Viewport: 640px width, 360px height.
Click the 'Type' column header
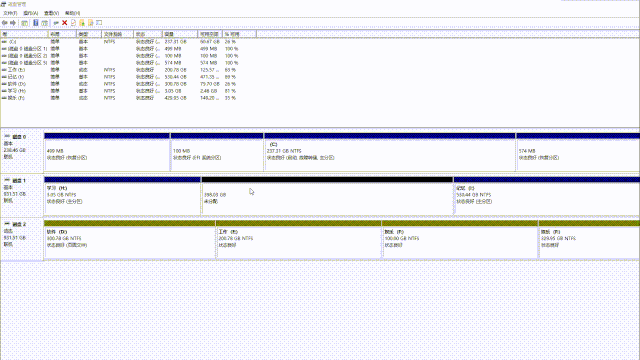(x=89, y=34)
